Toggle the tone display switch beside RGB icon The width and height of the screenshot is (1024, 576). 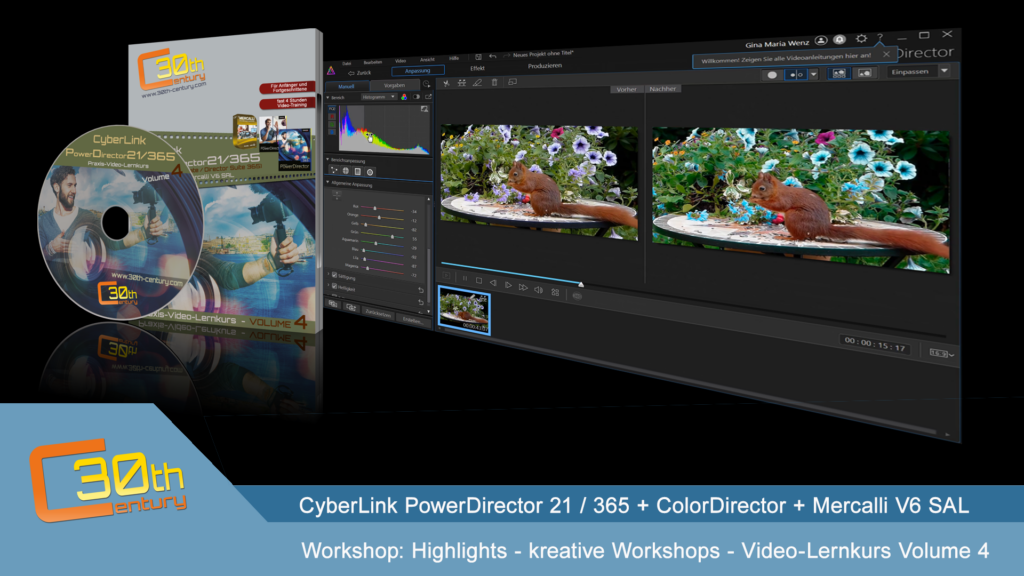tap(416, 97)
